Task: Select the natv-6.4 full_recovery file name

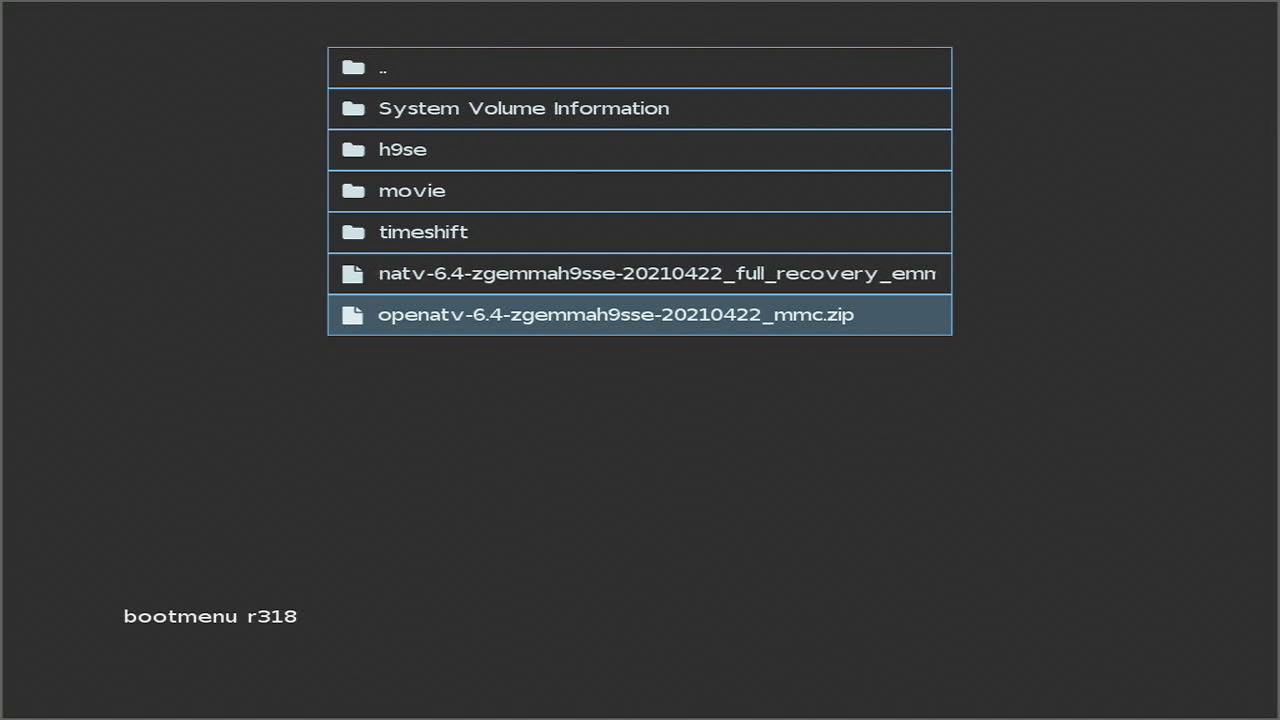Action: click(x=656, y=274)
